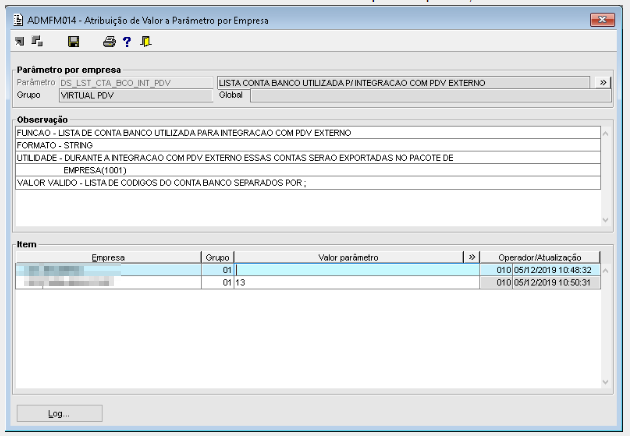The image size is (630, 436).
Task: Open help with the question mark icon
Action: pyautogui.click(x=127, y=41)
